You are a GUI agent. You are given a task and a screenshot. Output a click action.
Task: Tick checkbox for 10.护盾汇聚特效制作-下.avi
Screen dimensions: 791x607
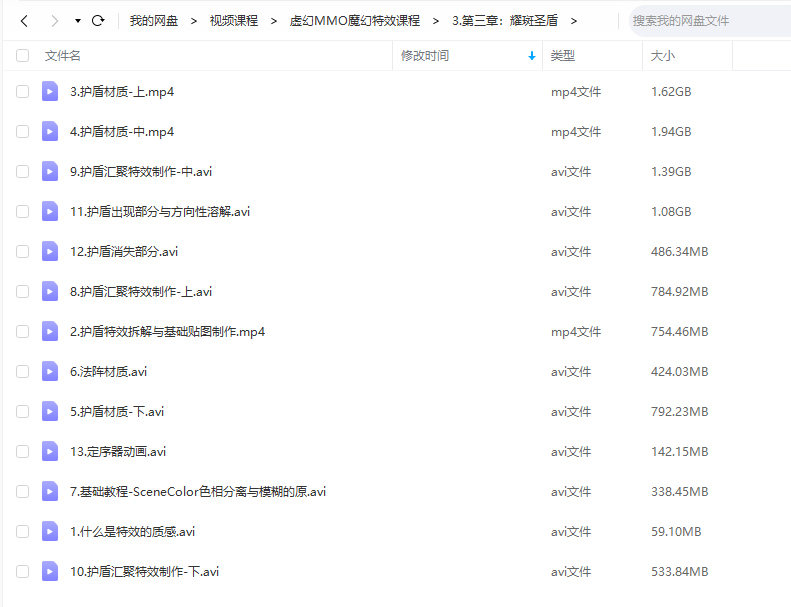click(23, 572)
